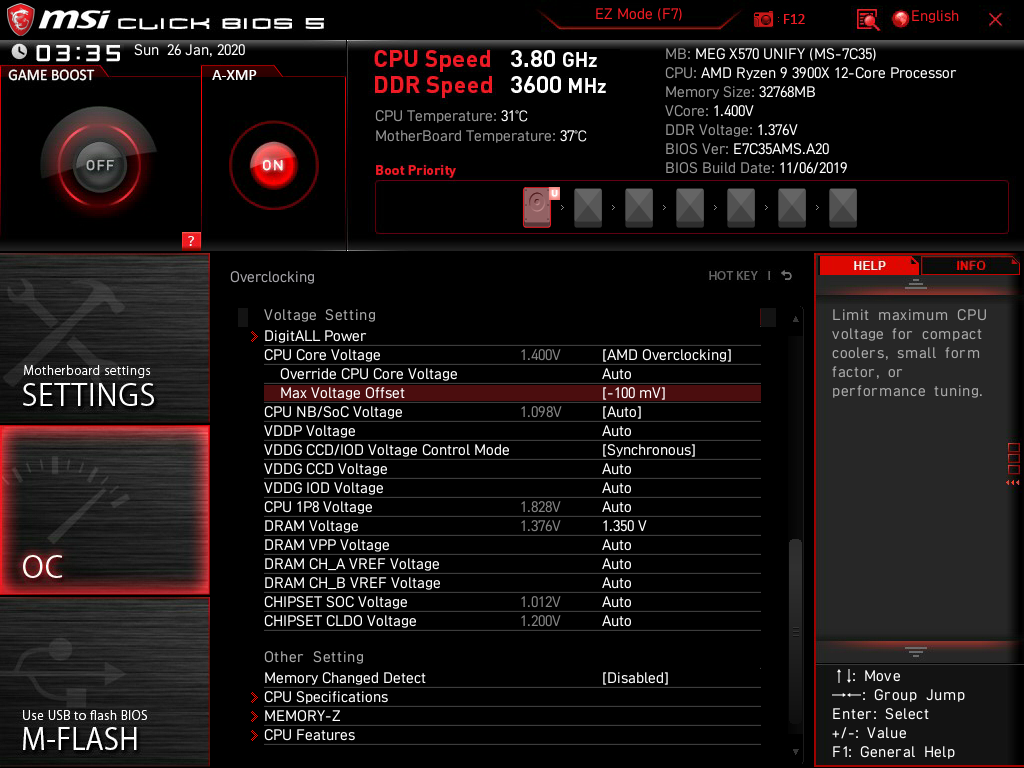This screenshot has width=1024, height=768.
Task: Click the Boot Priority label
Action: tap(415, 170)
